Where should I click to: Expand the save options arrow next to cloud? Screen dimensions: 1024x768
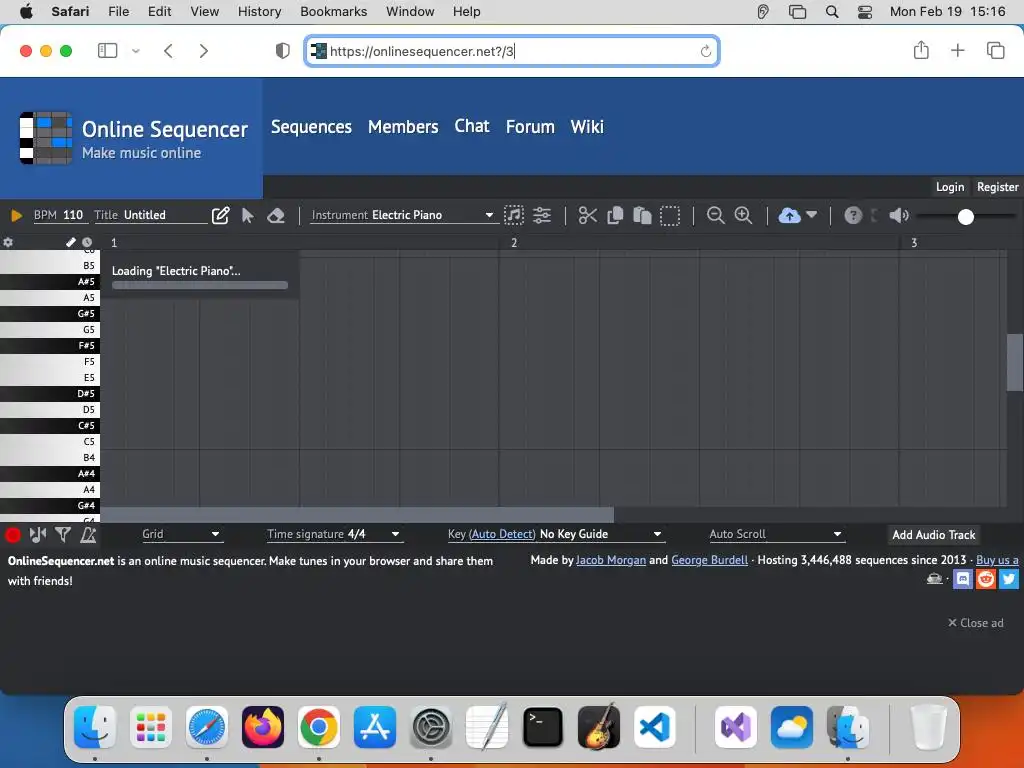(812, 214)
